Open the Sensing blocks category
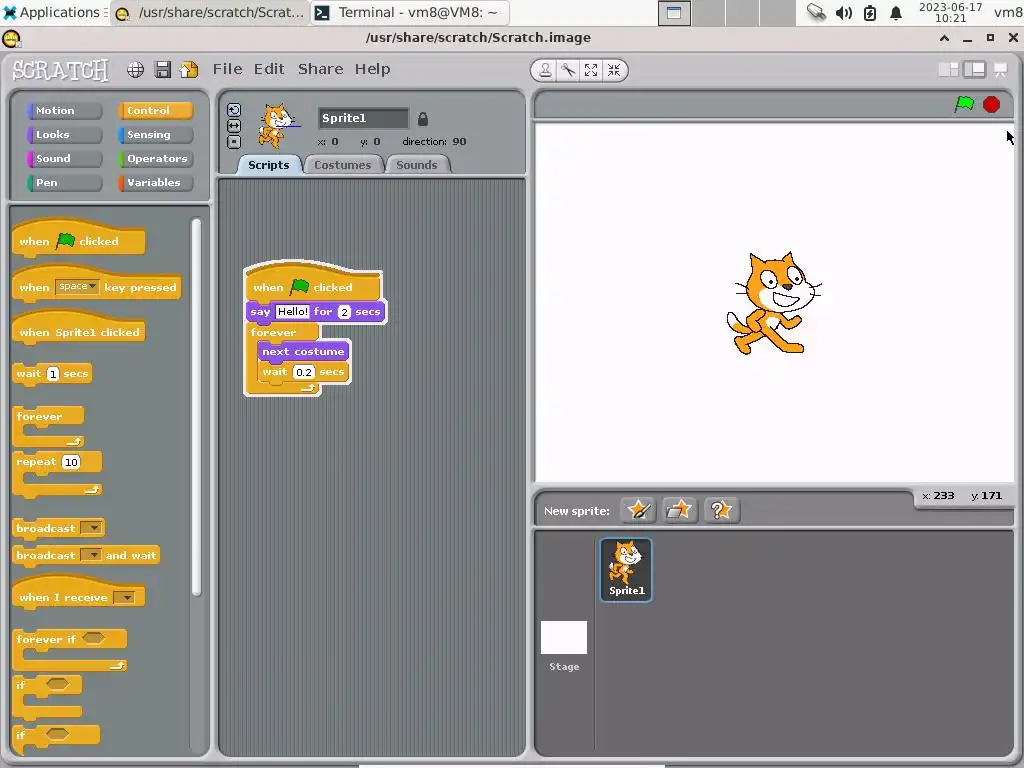The height and width of the screenshot is (768, 1024). click(x=155, y=135)
